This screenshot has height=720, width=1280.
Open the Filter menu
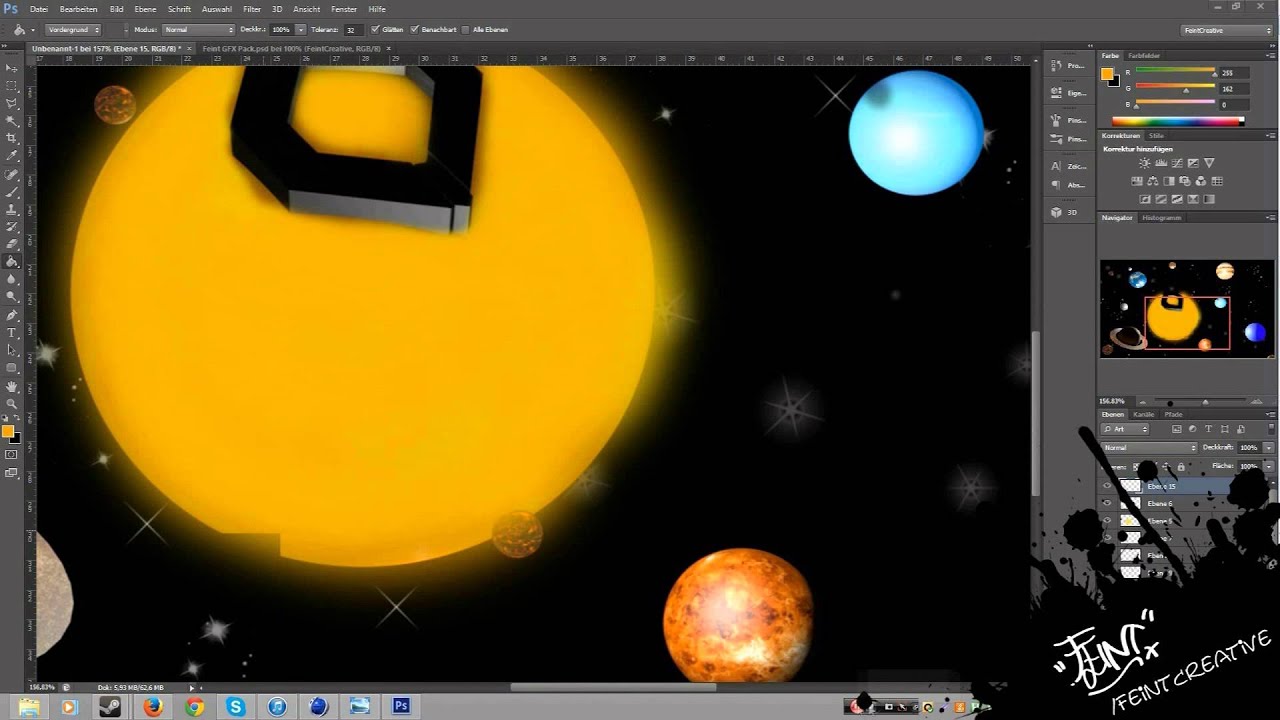pyautogui.click(x=252, y=9)
